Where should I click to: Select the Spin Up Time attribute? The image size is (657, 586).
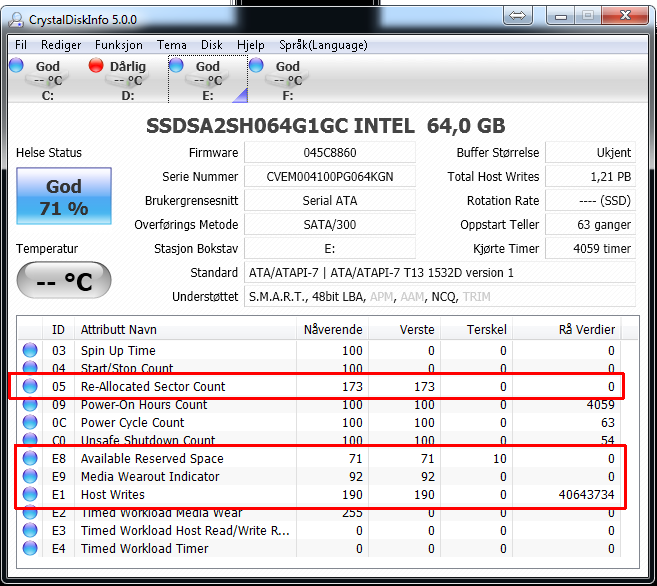[118, 350]
